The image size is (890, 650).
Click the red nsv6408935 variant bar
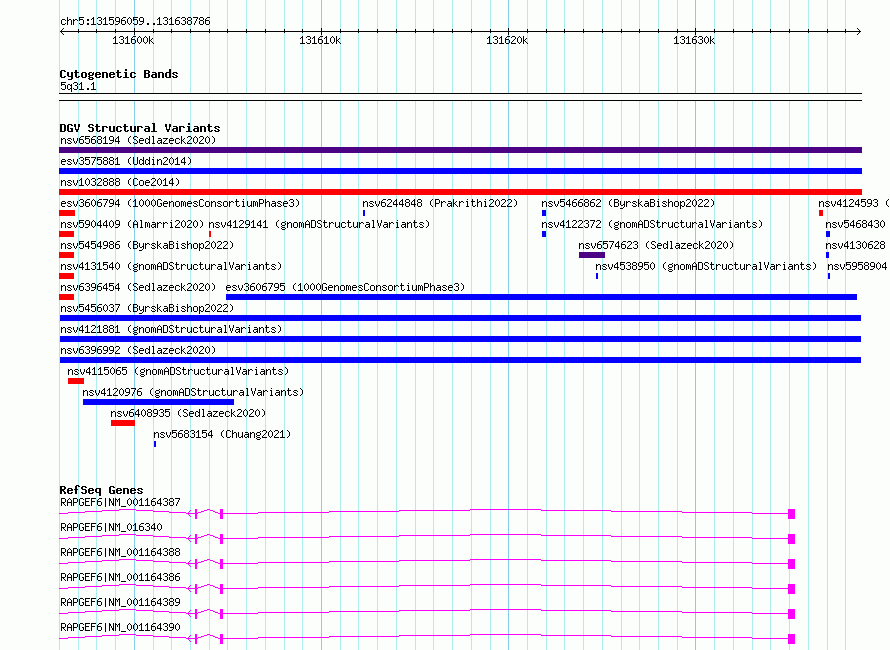(123, 423)
